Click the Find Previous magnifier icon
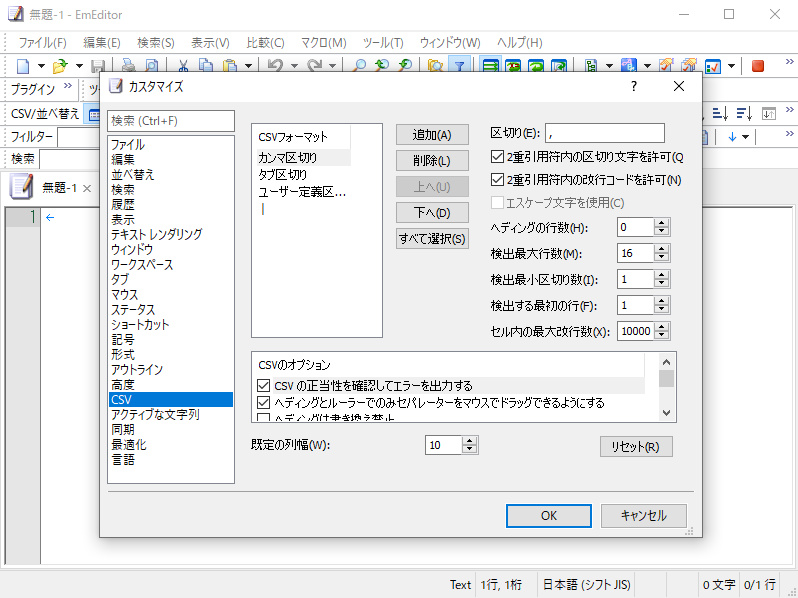Screen dimensions: 798x598 point(382,66)
